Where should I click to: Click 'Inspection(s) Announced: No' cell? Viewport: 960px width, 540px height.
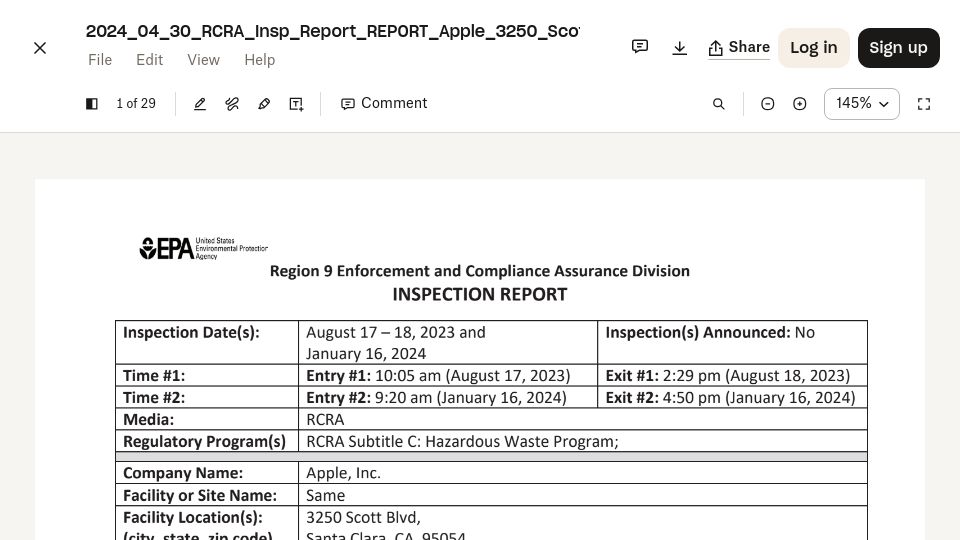click(732, 342)
